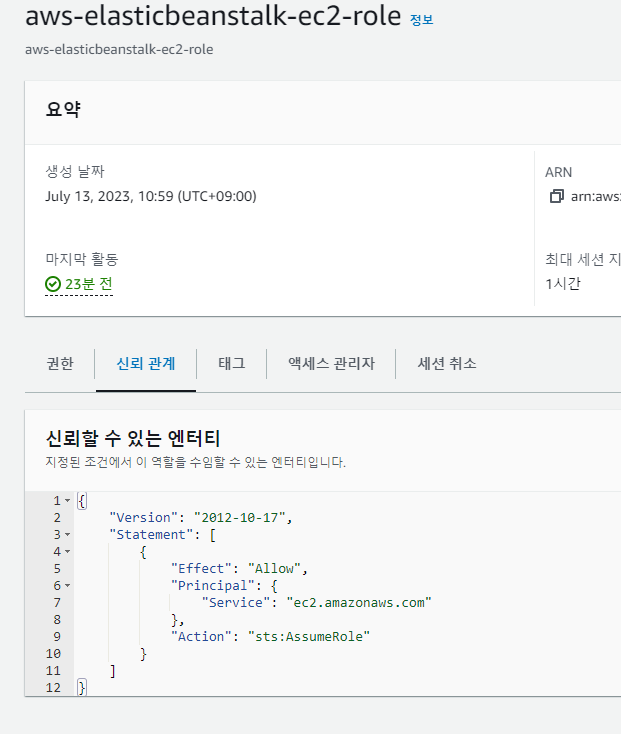Copy the role ARN with the copy icon
Image resolution: width=621 pixels, height=734 pixels.
556,196
